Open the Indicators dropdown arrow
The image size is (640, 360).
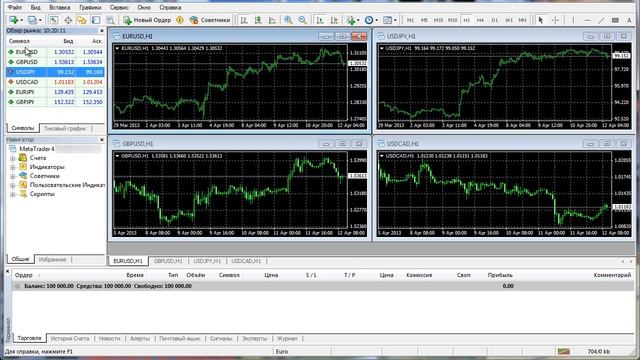(358, 20)
